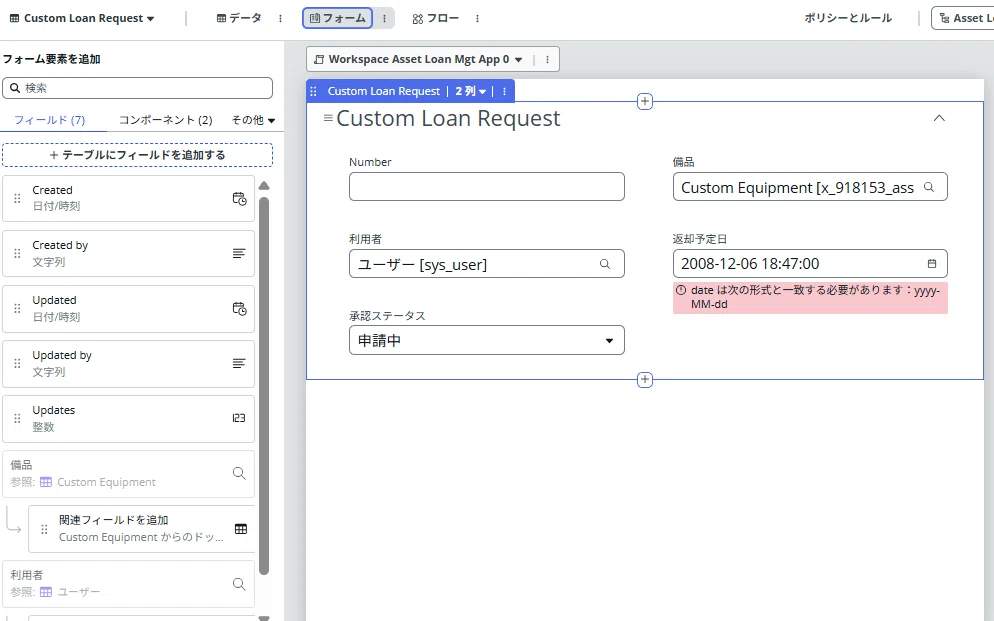
Task: Click the search icon in 備品 form field
Action: tap(929, 187)
